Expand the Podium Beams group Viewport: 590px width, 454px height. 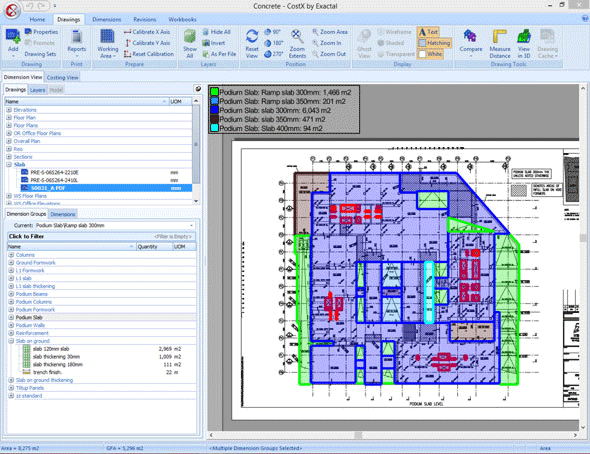(11, 294)
